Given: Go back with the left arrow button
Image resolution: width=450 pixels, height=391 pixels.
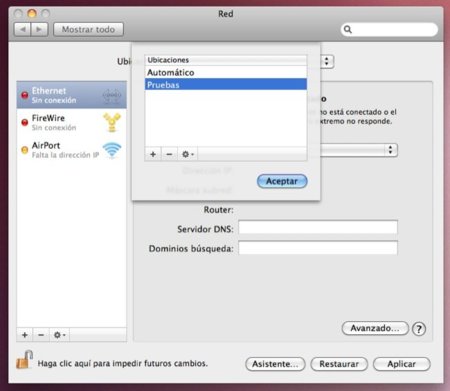Looking at the screenshot, I should (x=23, y=29).
